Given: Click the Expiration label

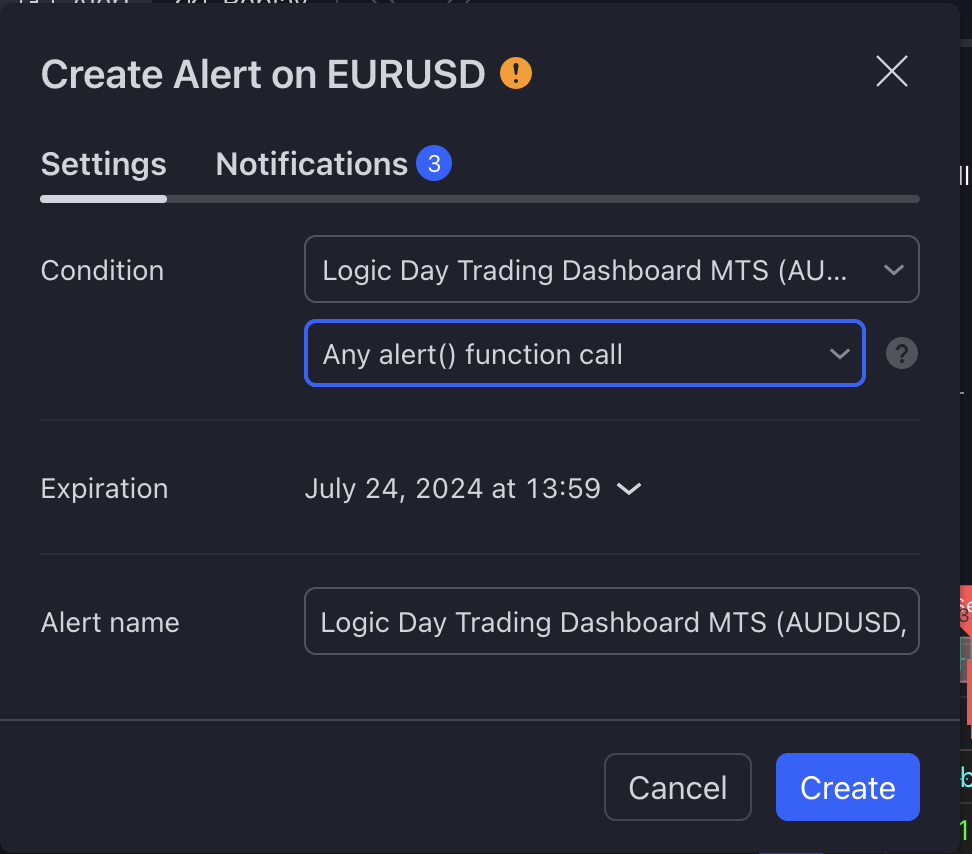Looking at the screenshot, I should point(104,489).
